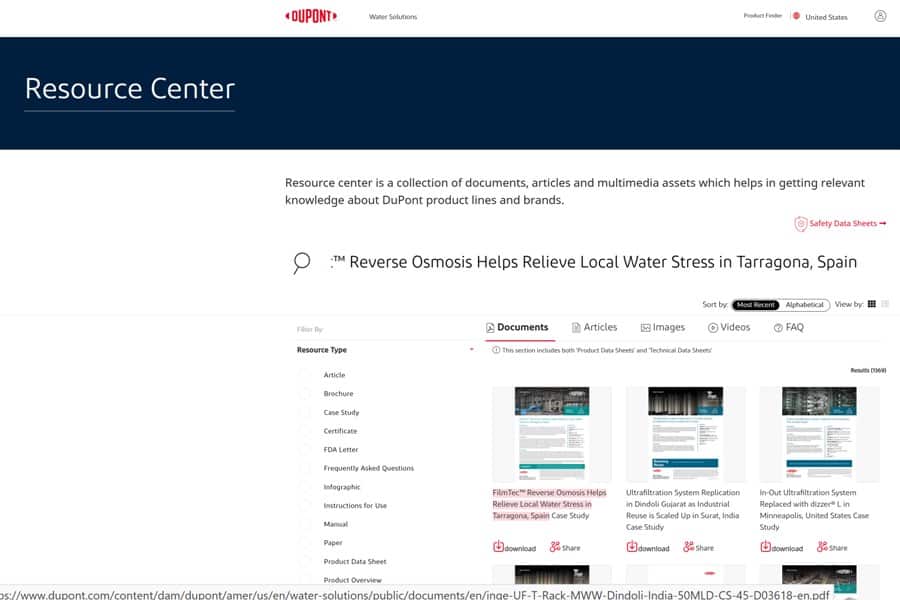Share the FilmTec Tarragona case study
900x600 pixels.
pyautogui.click(x=565, y=547)
